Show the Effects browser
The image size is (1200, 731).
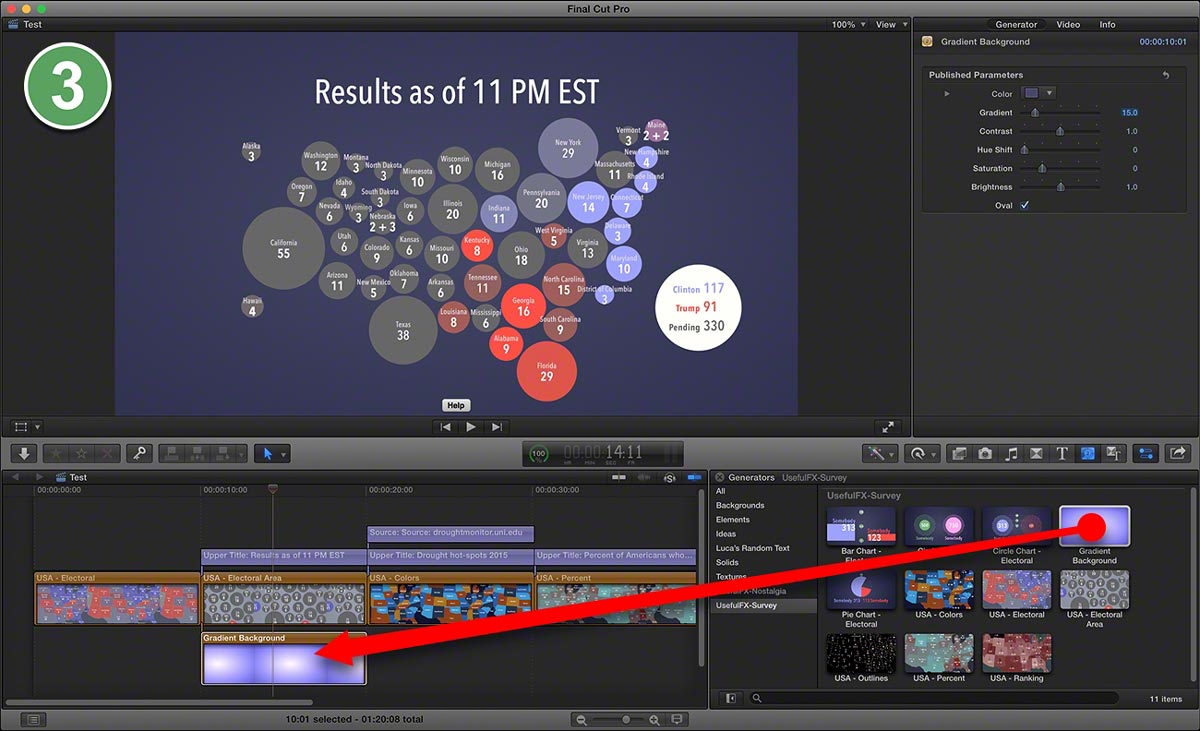tap(959, 454)
